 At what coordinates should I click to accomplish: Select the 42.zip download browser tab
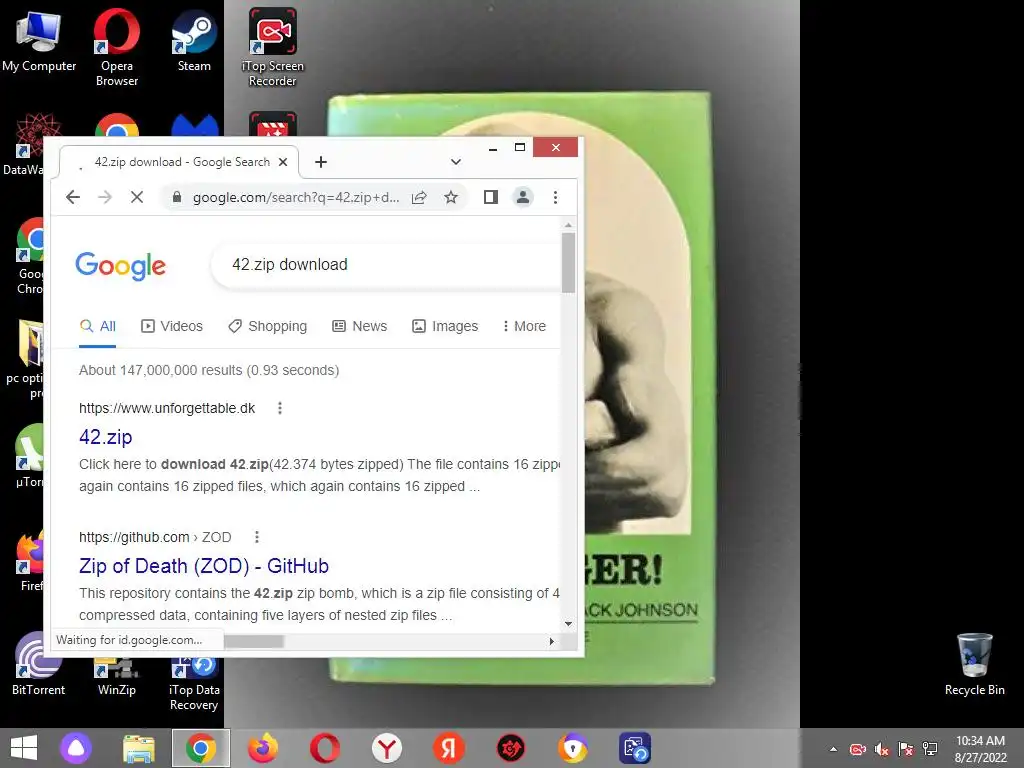click(x=178, y=162)
